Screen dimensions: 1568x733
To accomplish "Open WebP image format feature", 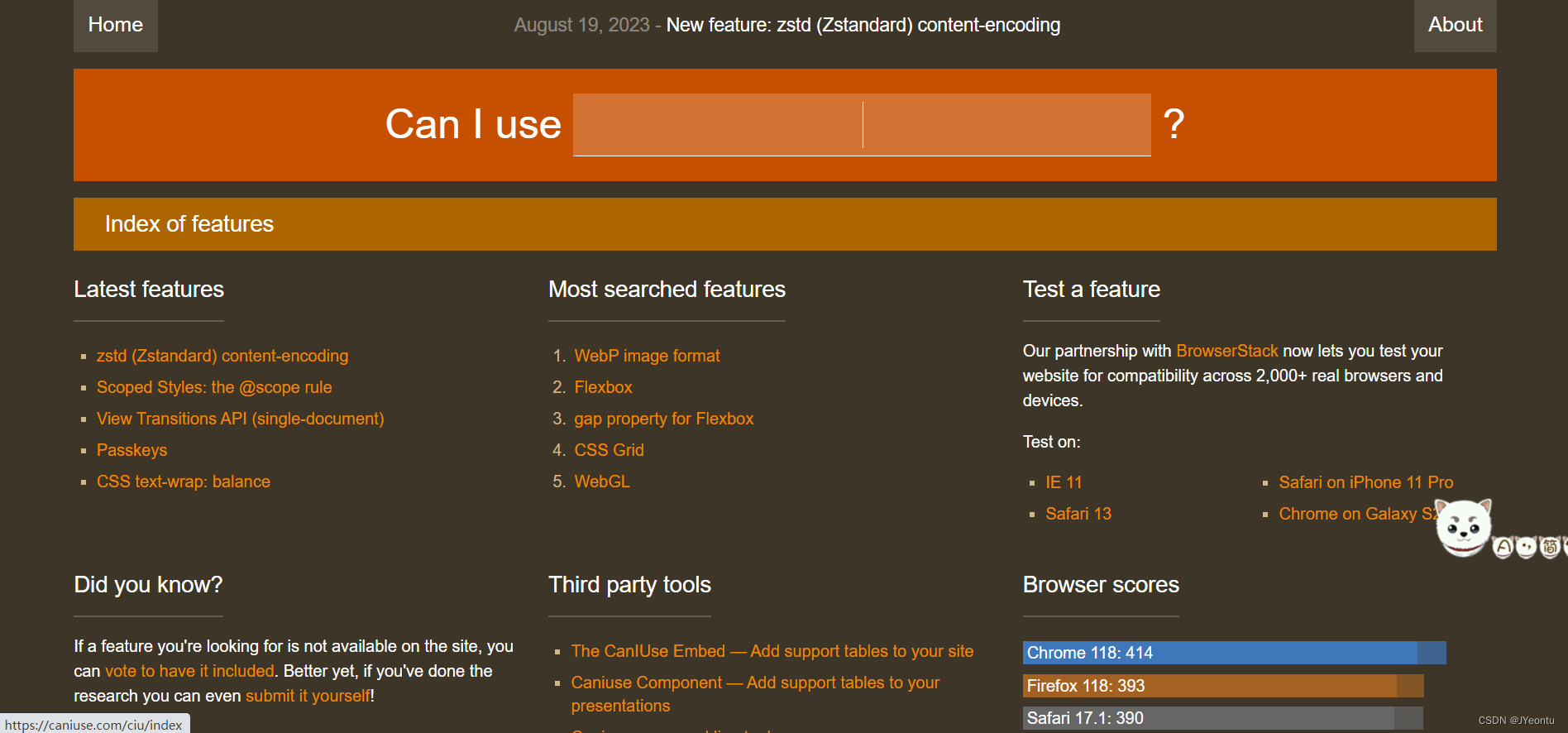I will pyautogui.click(x=647, y=356).
